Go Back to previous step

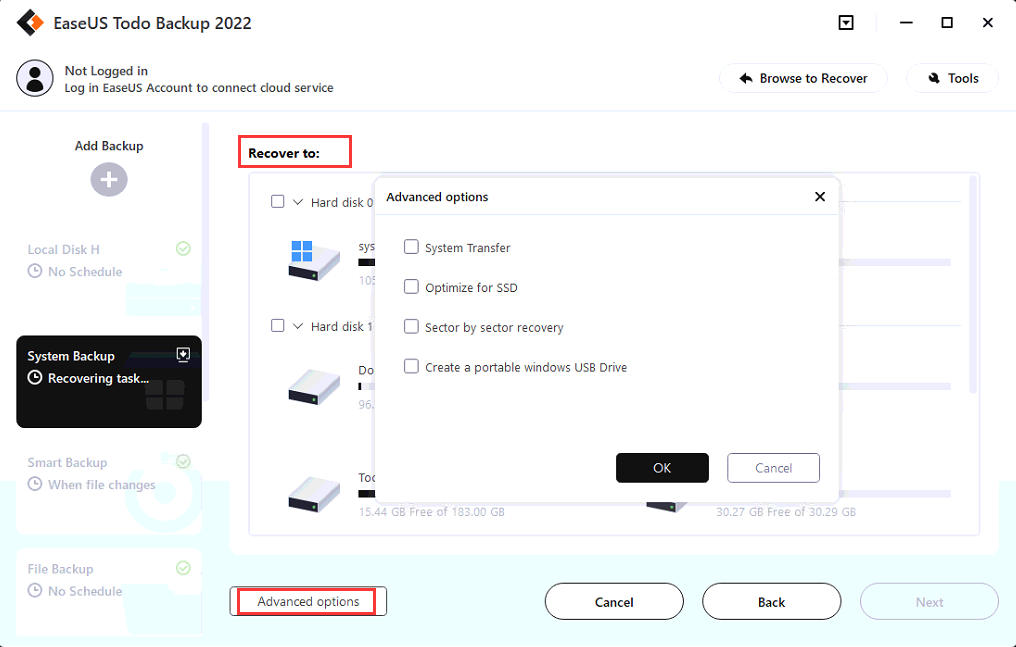click(772, 602)
